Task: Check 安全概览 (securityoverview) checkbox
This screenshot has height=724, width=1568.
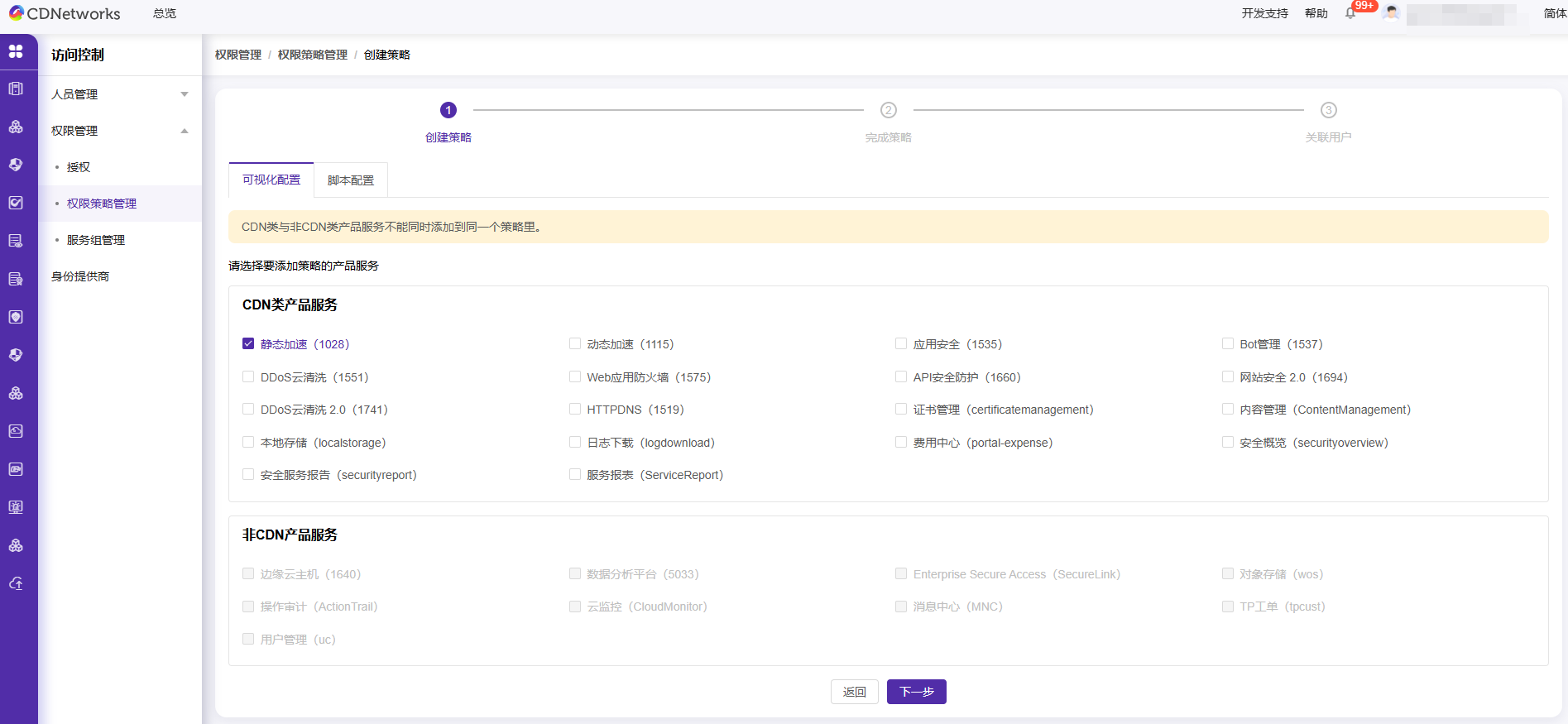Action: click(x=1228, y=442)
